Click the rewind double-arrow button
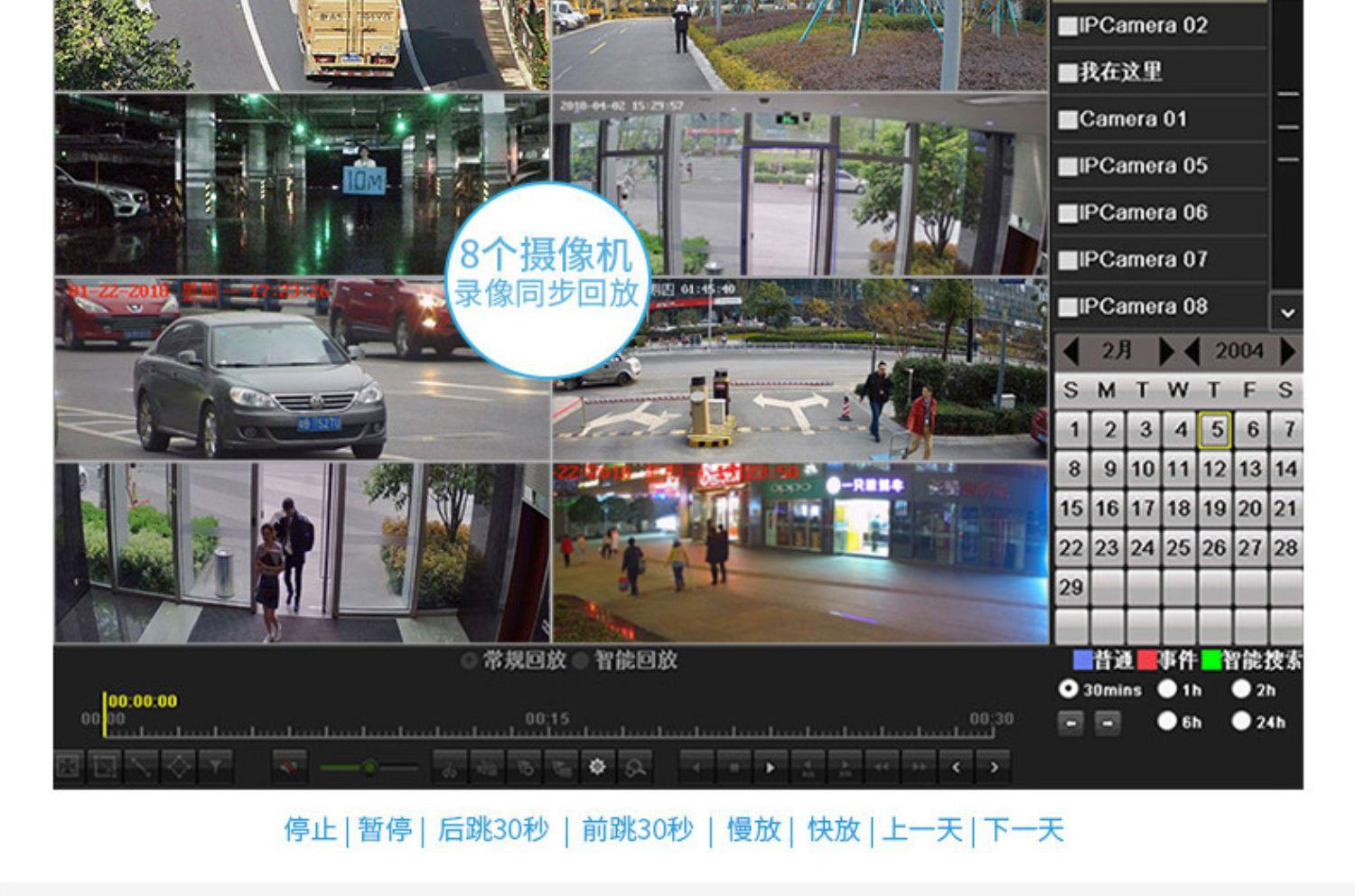The image size is (1355, 896). 881,767
